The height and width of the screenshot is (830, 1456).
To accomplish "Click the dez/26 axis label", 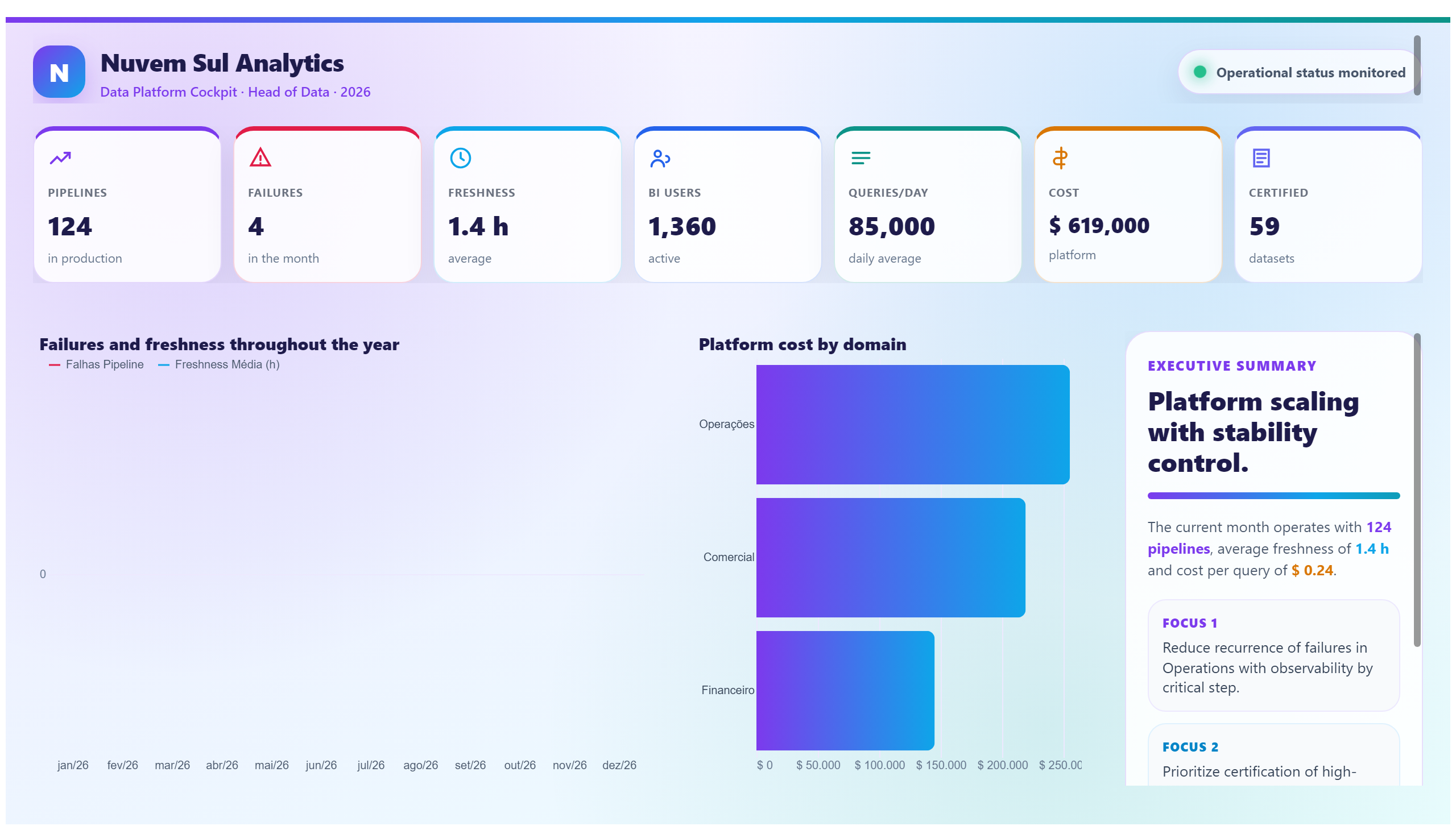I will 619,765.
